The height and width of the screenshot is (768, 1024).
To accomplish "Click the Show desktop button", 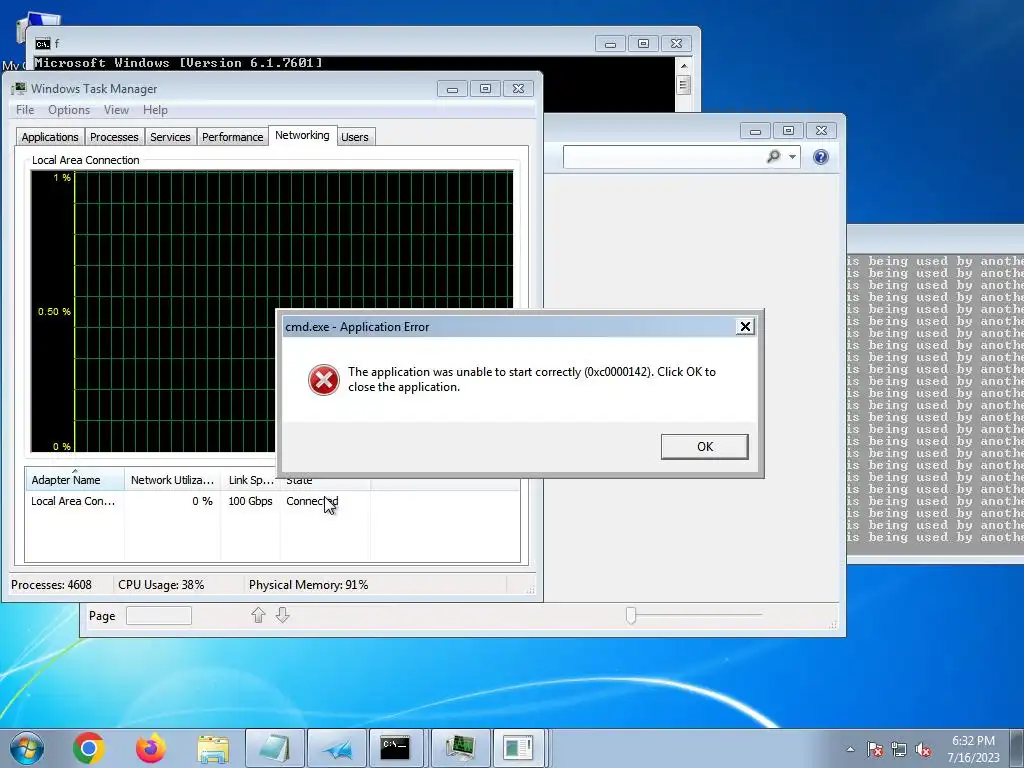I will pos(1017,748).
